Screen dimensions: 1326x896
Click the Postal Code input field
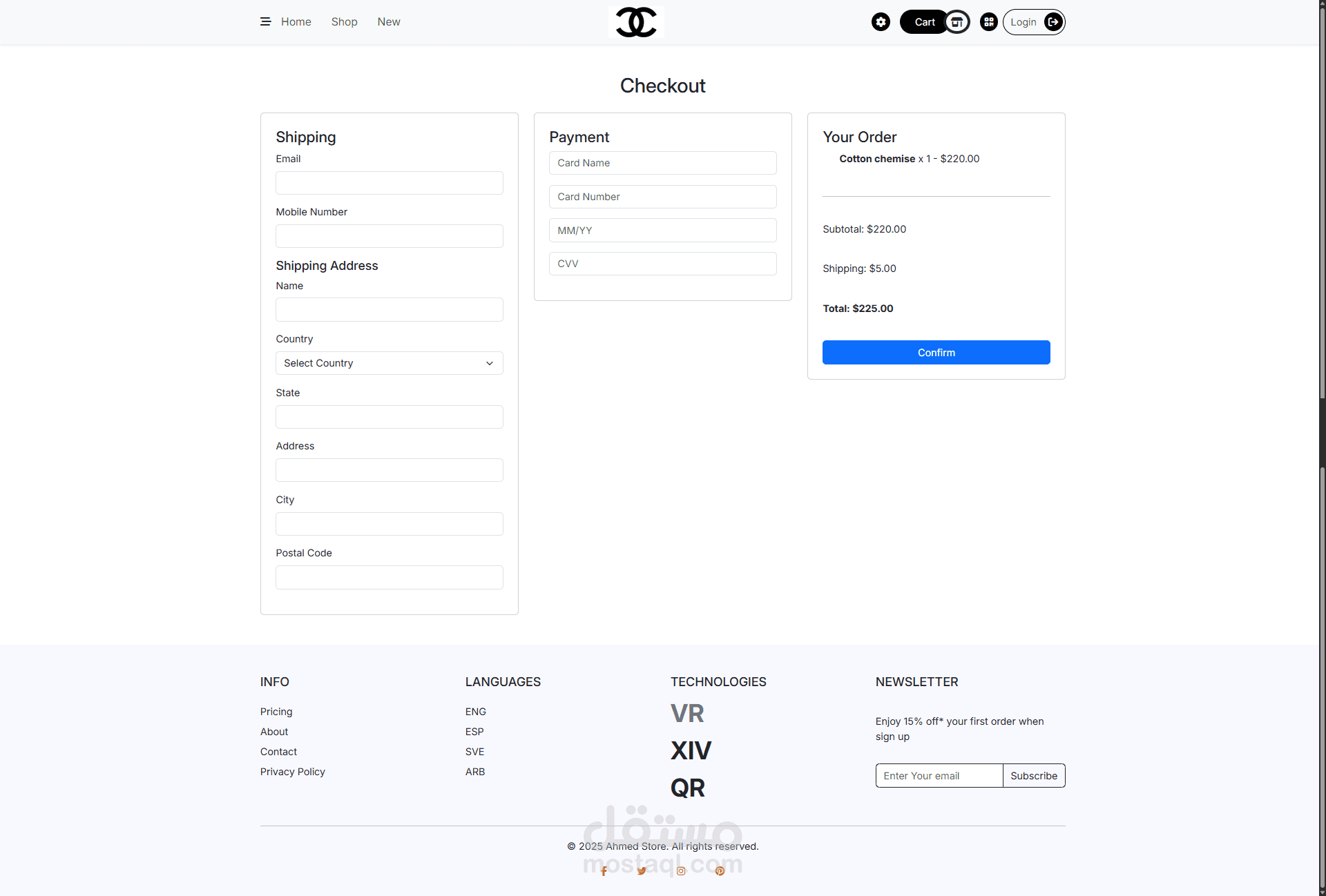point(389,577)
